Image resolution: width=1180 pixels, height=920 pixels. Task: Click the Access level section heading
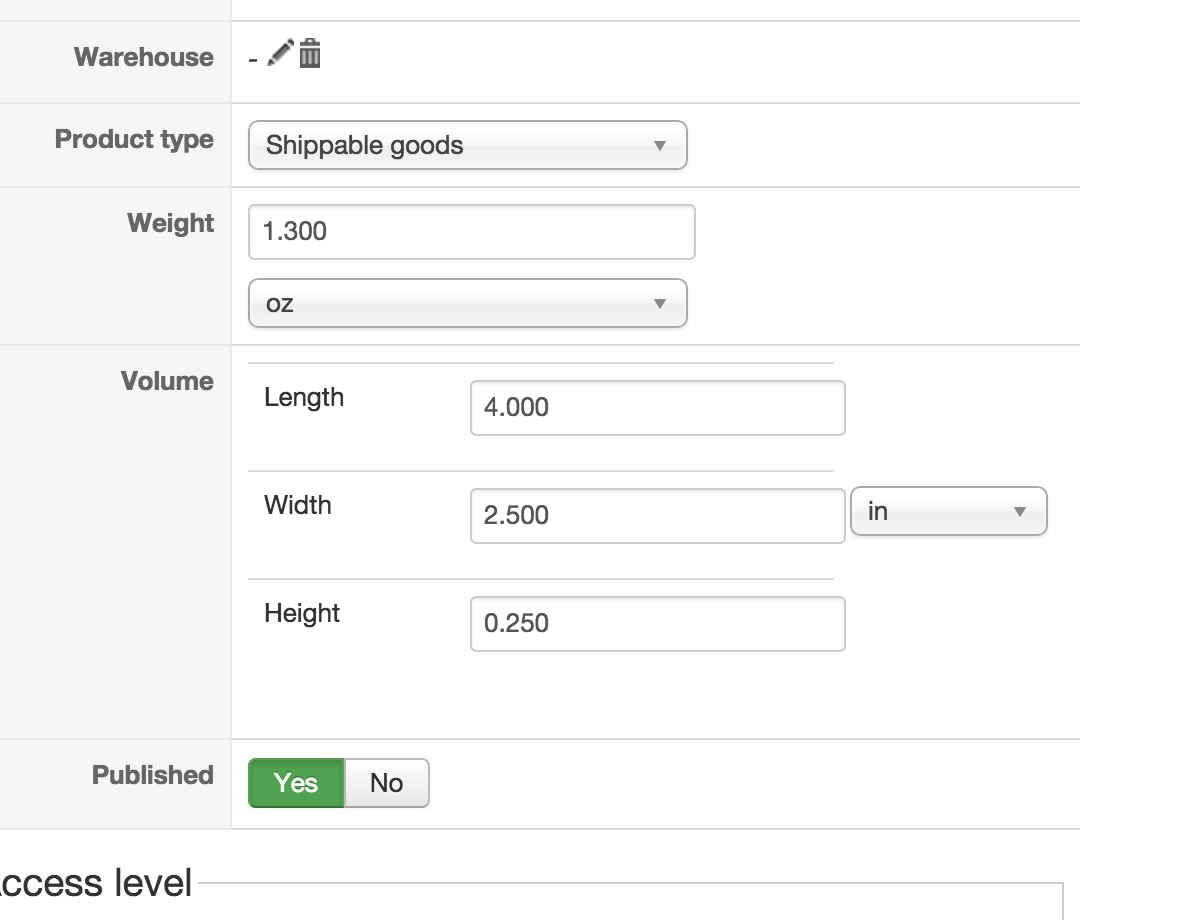click(x=96, y=884)
